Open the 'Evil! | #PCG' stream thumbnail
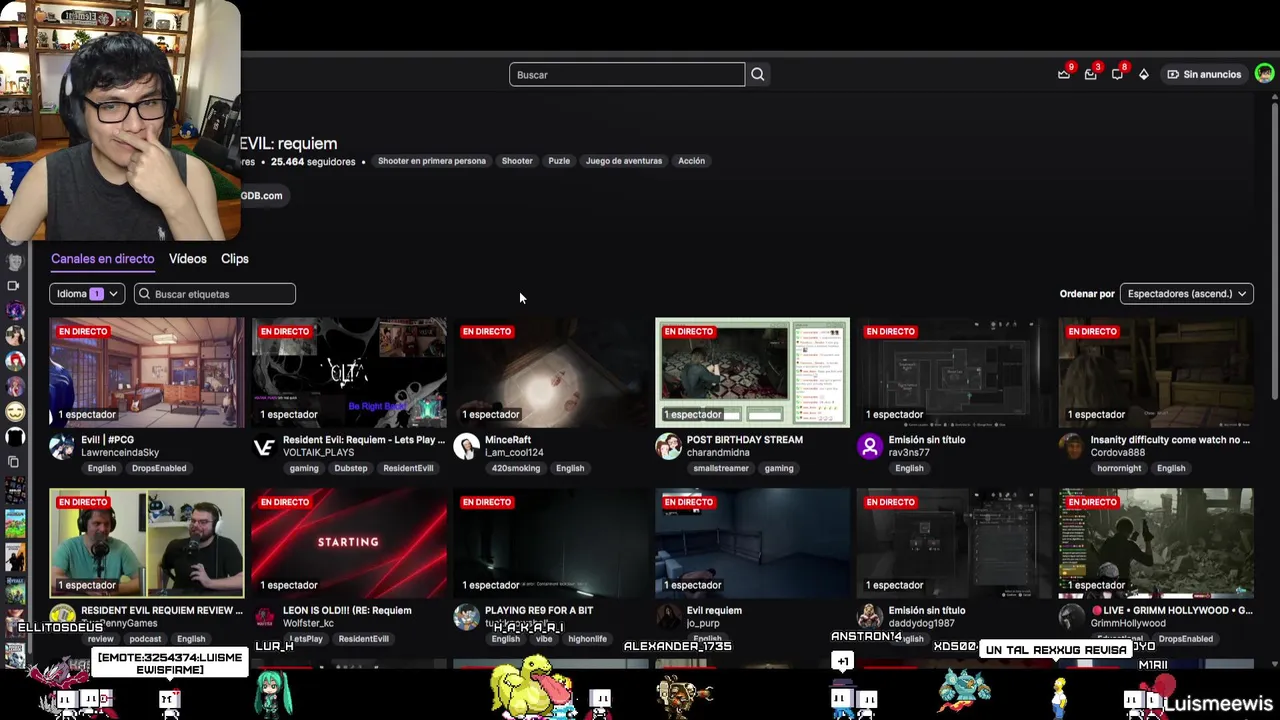1280x720 pixels. tap(147, 373)
